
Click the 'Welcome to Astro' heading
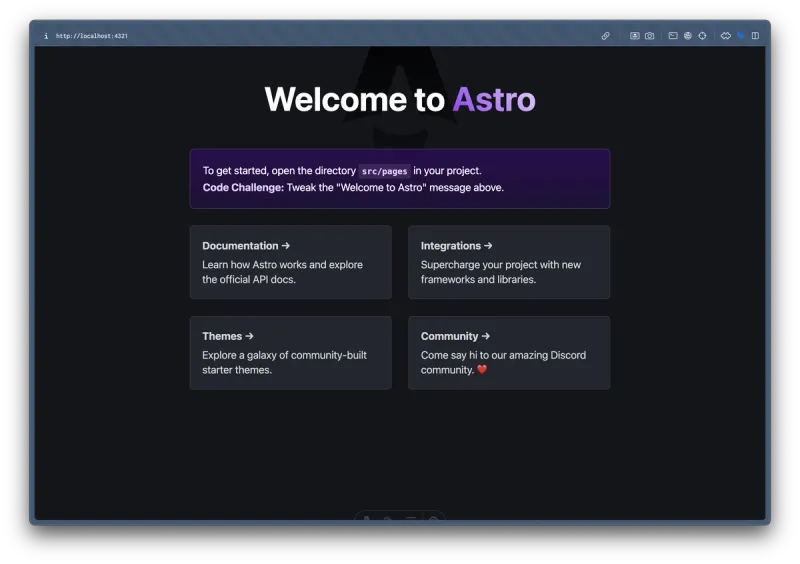point(399,99)
